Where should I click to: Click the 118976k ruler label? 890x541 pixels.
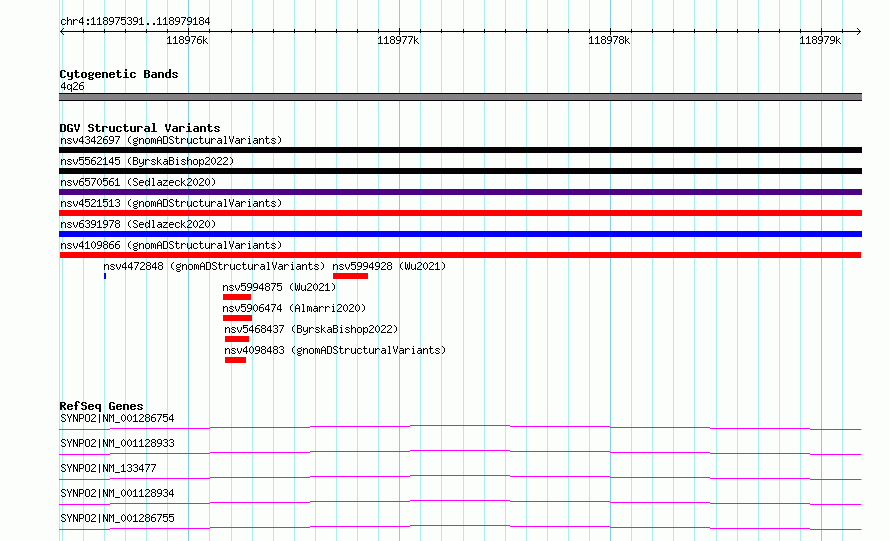tap(187, 40)
